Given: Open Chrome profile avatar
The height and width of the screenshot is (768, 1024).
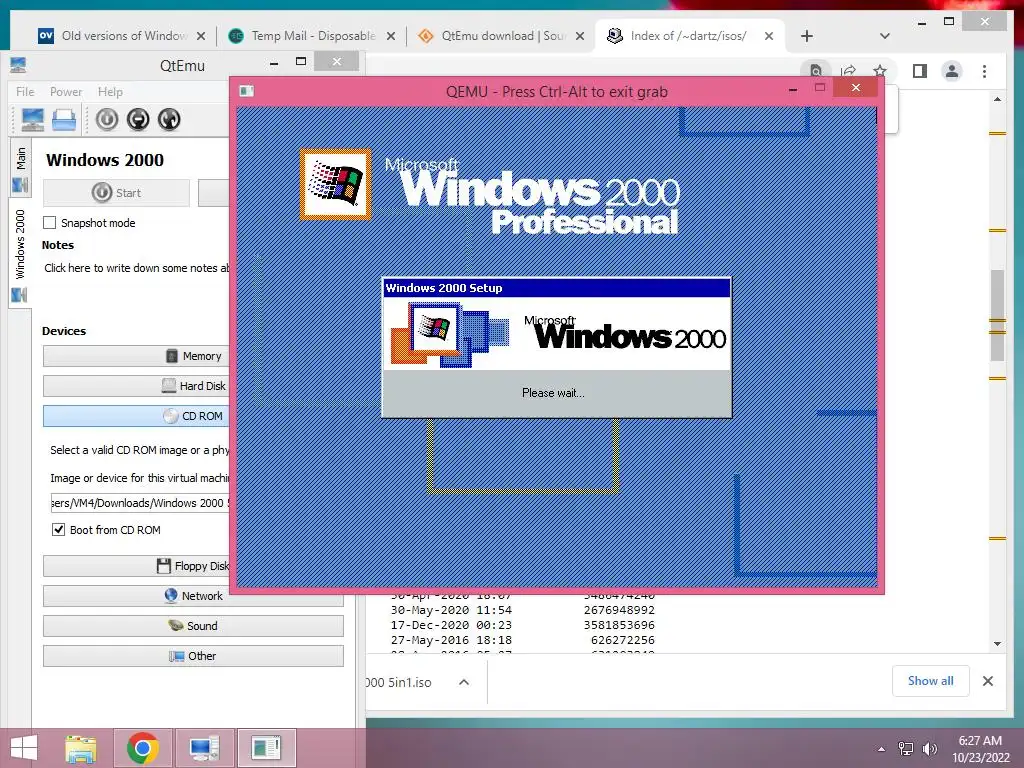Looking at the screenshot, I should [x=952, y=71].
